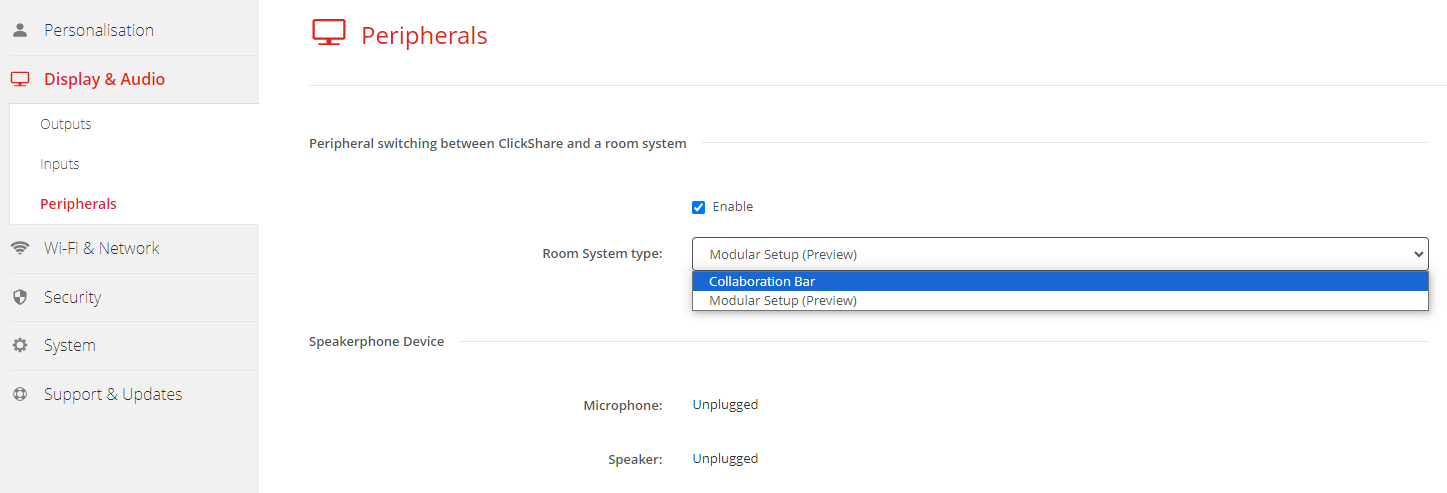This screenshot has height=493, width=1447.
Task: Click the Enable checkbox label text
Action: (733, 207)
